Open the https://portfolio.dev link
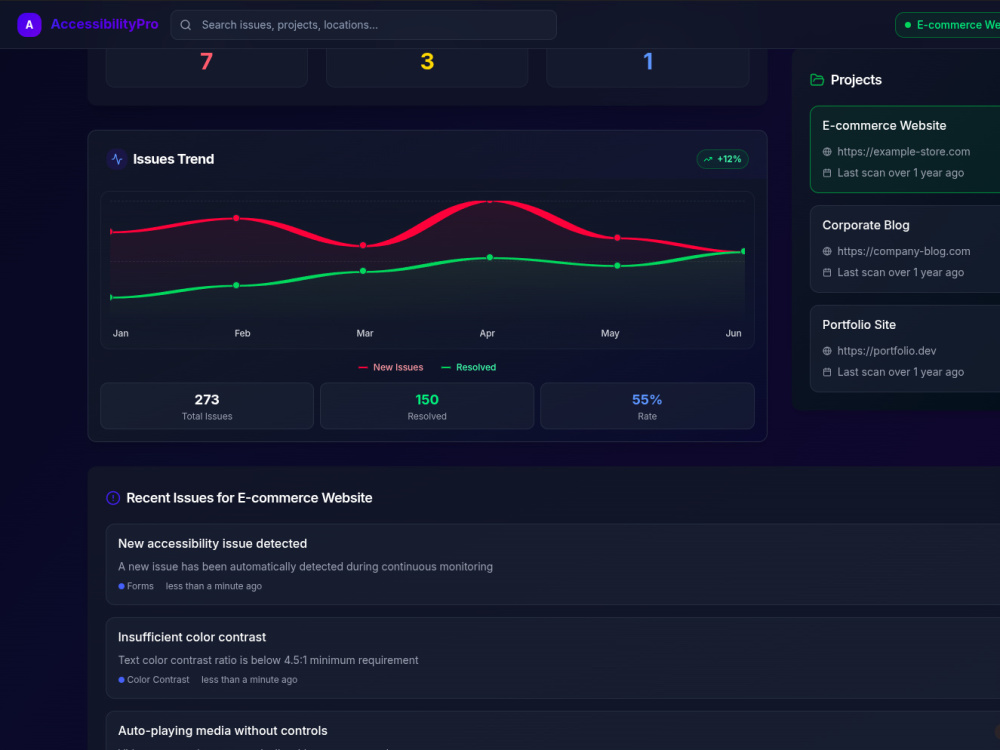The height and width of the screenshot is (750, 1000). 886,351
